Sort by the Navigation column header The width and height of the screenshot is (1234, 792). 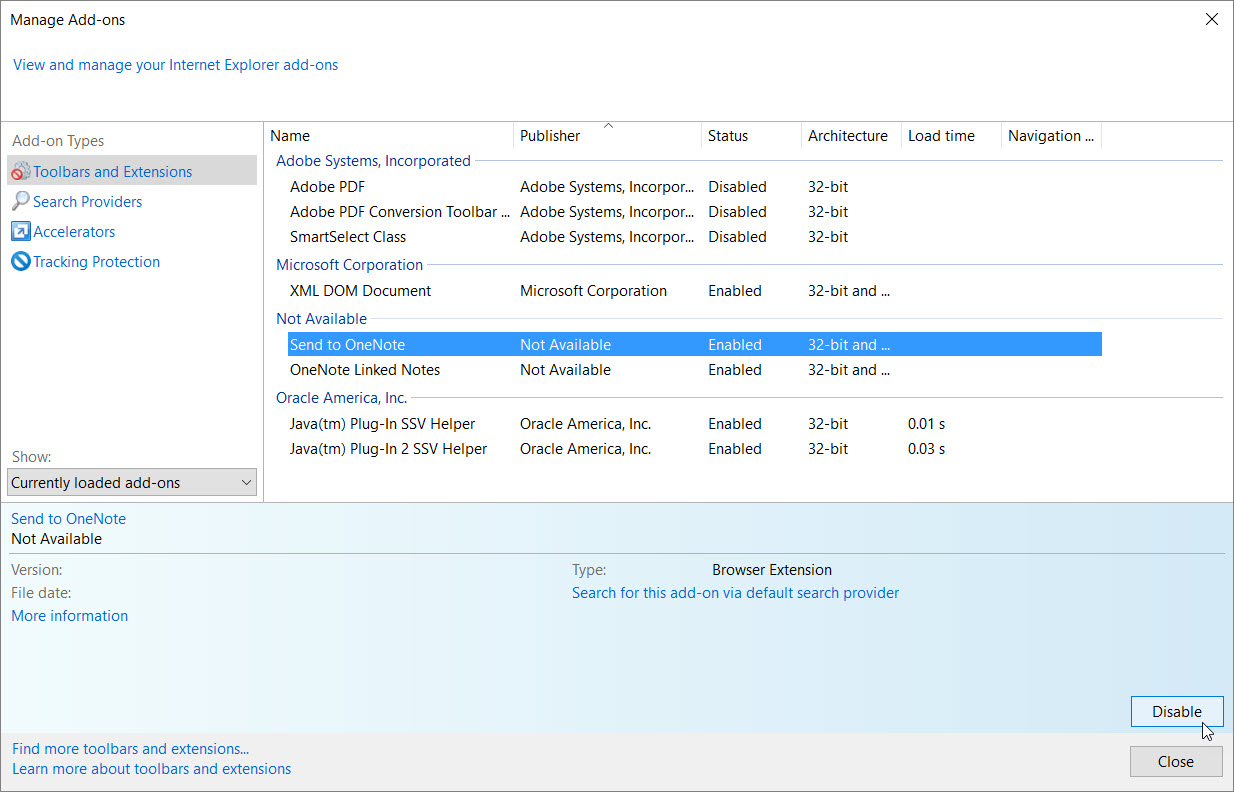[x=1051, y=136]
